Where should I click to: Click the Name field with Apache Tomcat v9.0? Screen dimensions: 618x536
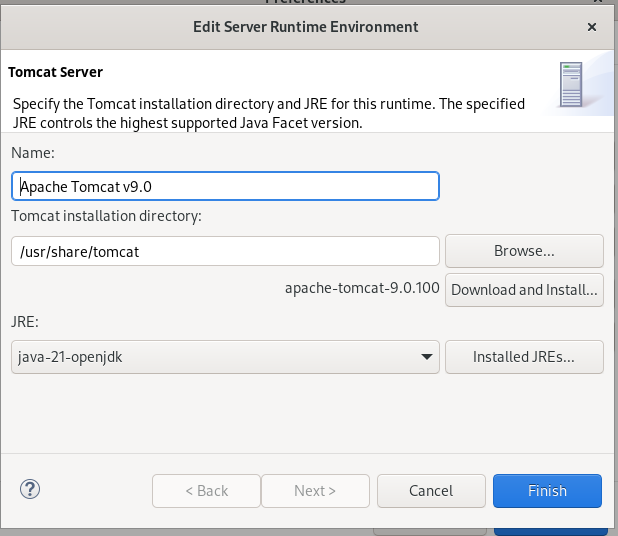pyautogui.click(x=225, y=186)
